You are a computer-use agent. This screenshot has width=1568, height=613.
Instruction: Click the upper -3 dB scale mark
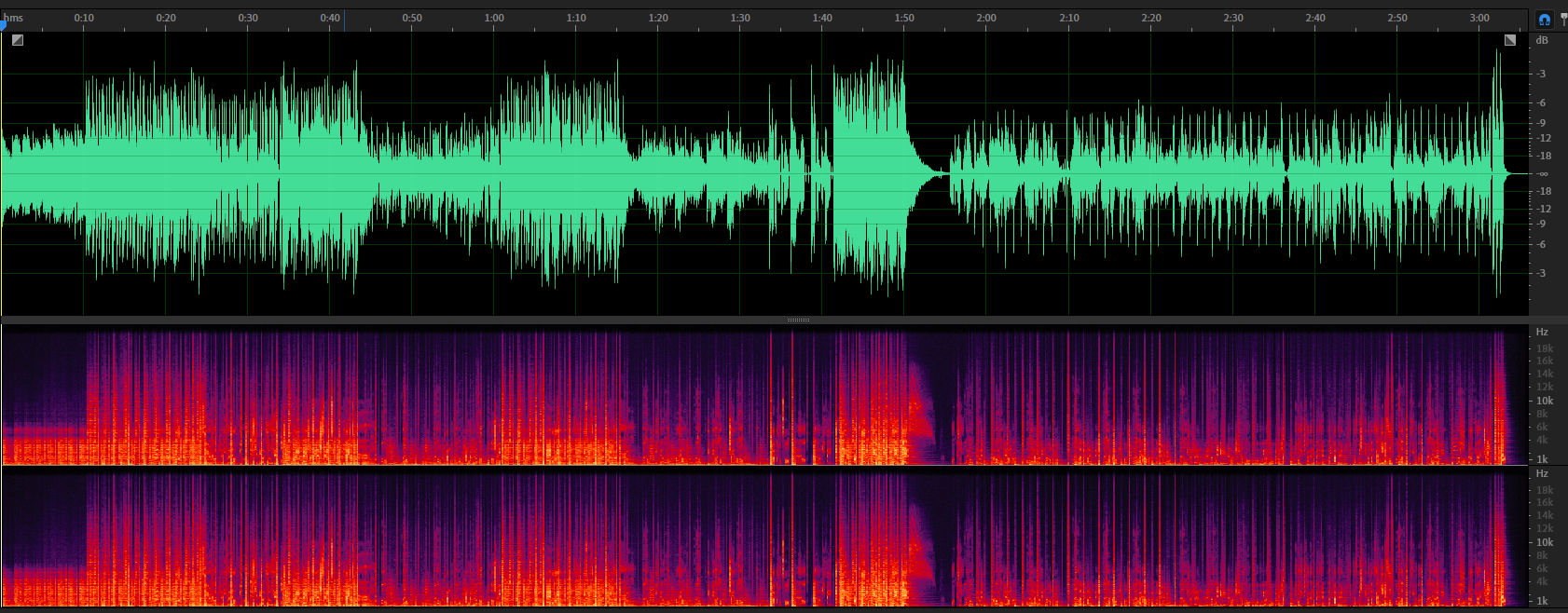1542,74
